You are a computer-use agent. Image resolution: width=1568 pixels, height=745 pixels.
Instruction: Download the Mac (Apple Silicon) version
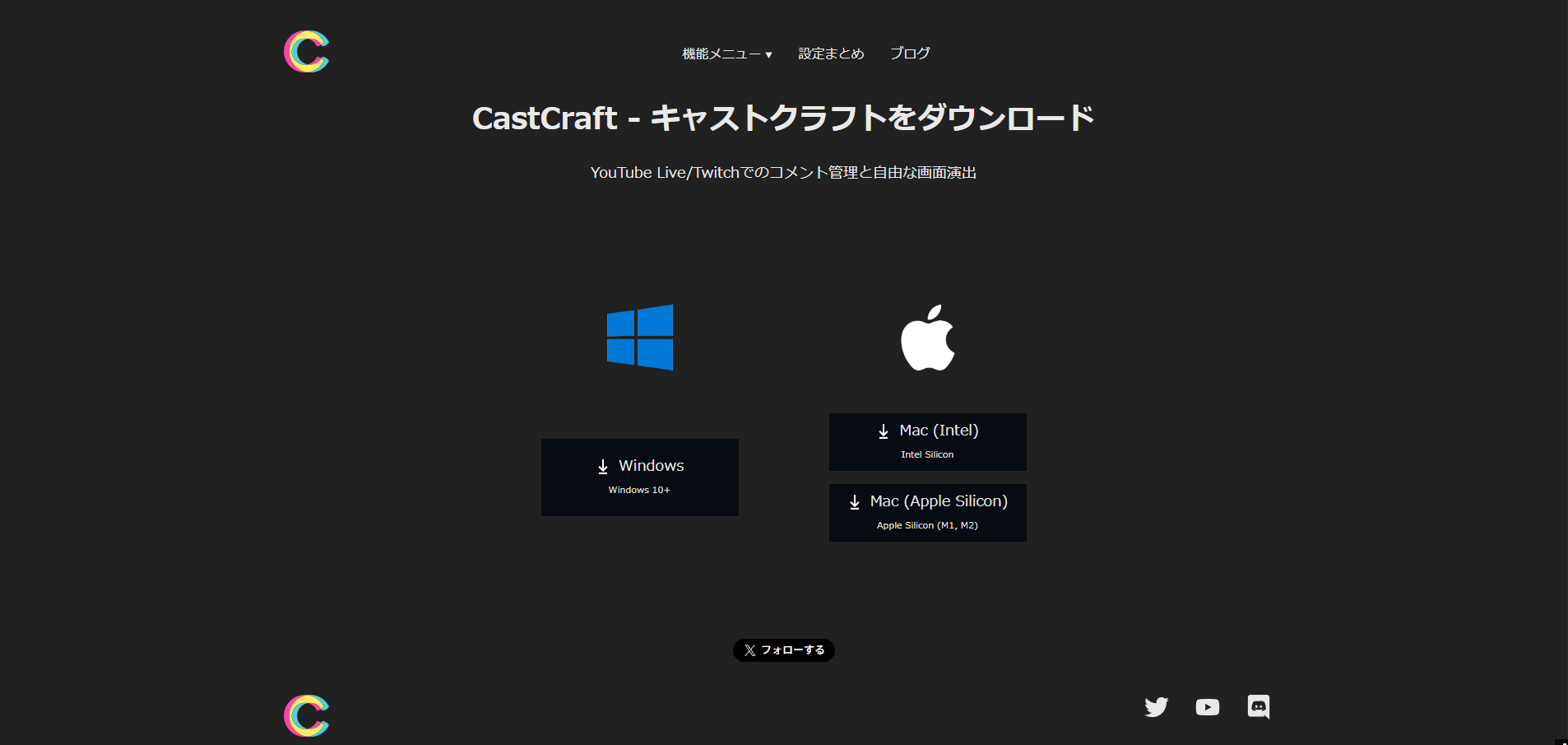point(928,513)
